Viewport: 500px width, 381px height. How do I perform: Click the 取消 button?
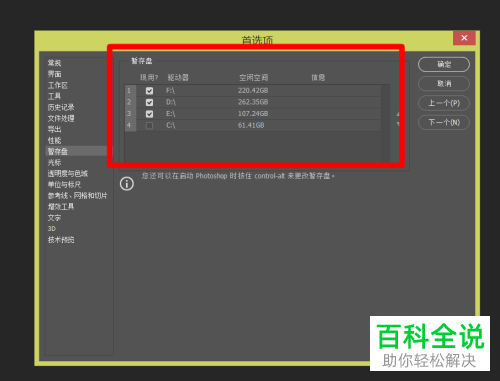point(444,83)
